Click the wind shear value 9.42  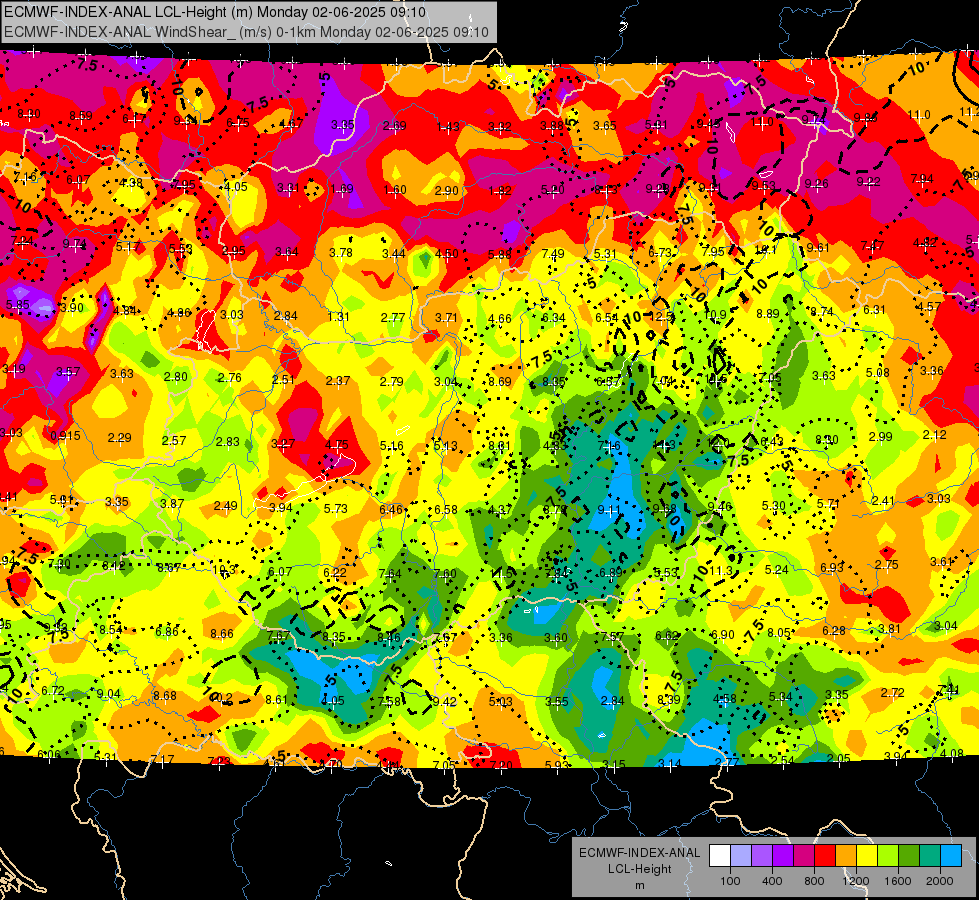click(445, 701)
